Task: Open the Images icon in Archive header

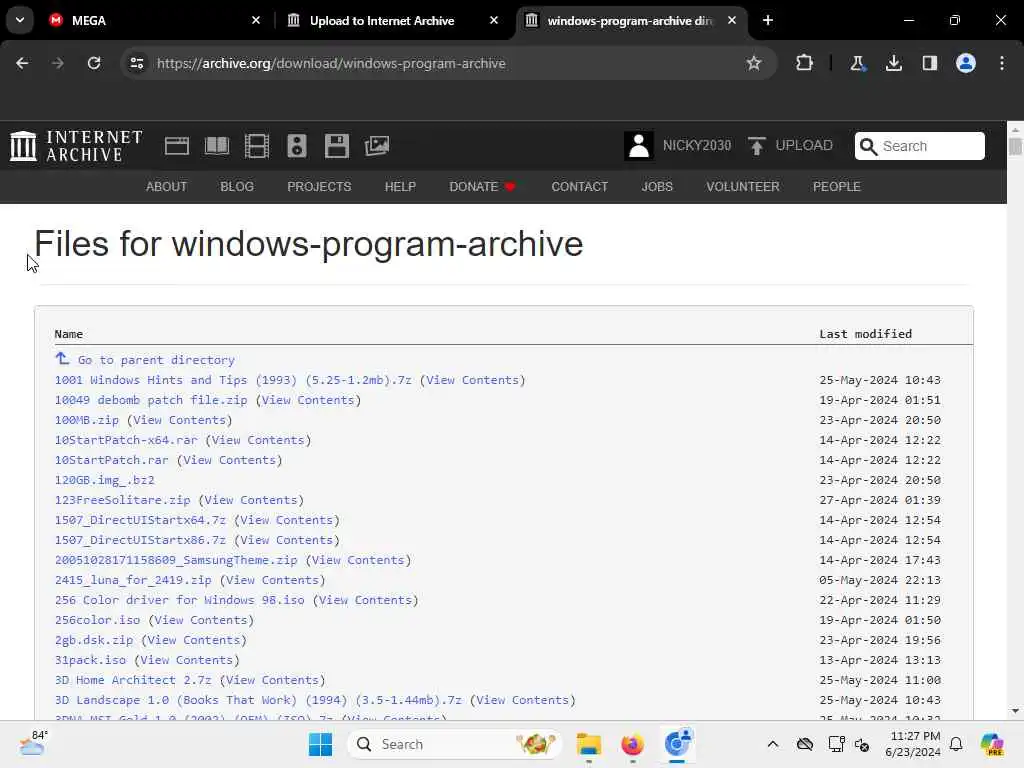Action: (377, 146)
